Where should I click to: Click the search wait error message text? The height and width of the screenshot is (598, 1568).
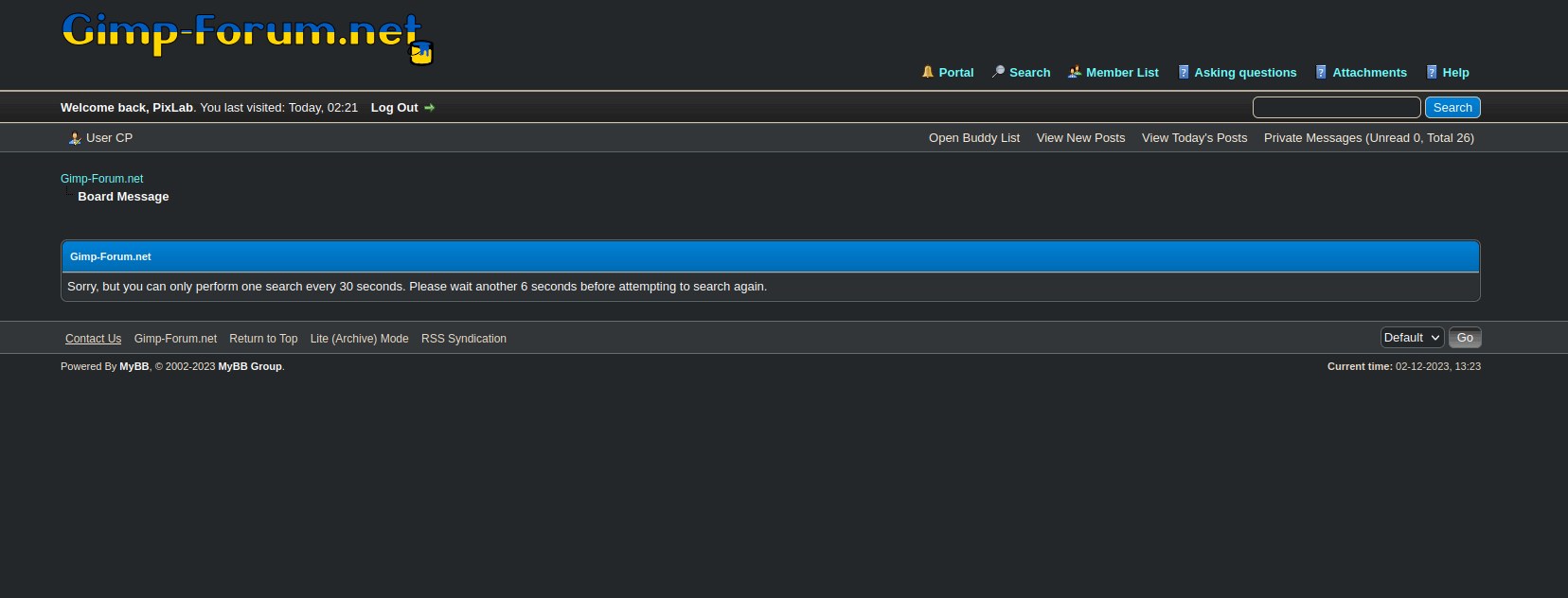click(x=417, y=287)
